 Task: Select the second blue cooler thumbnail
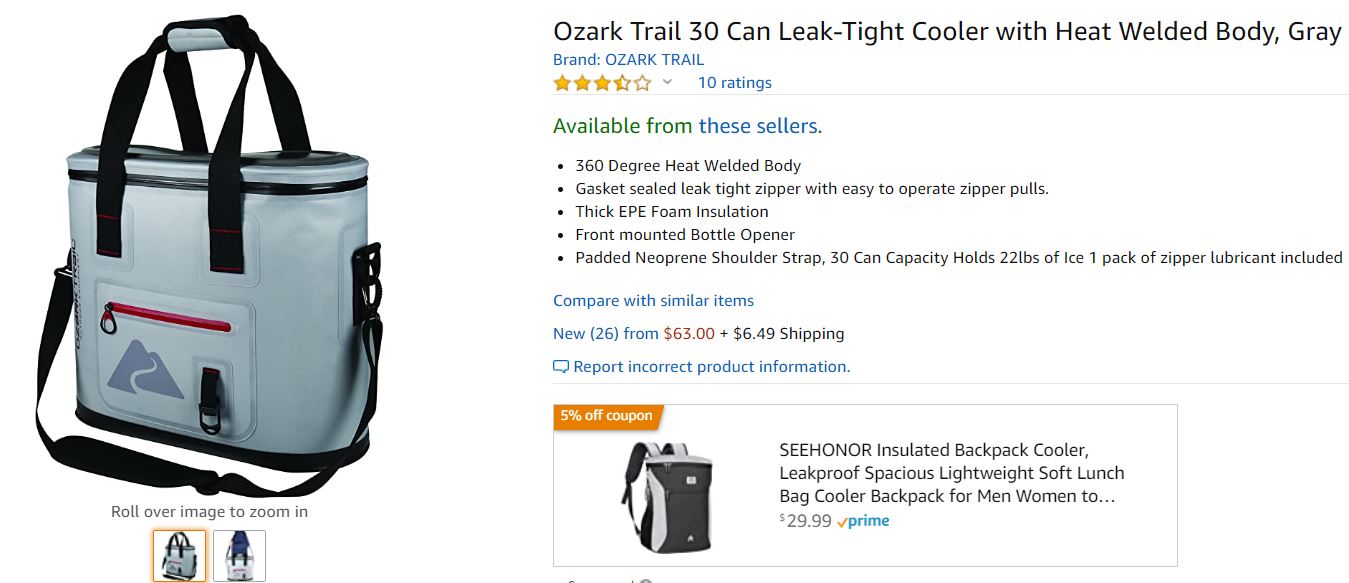(240, 556)
